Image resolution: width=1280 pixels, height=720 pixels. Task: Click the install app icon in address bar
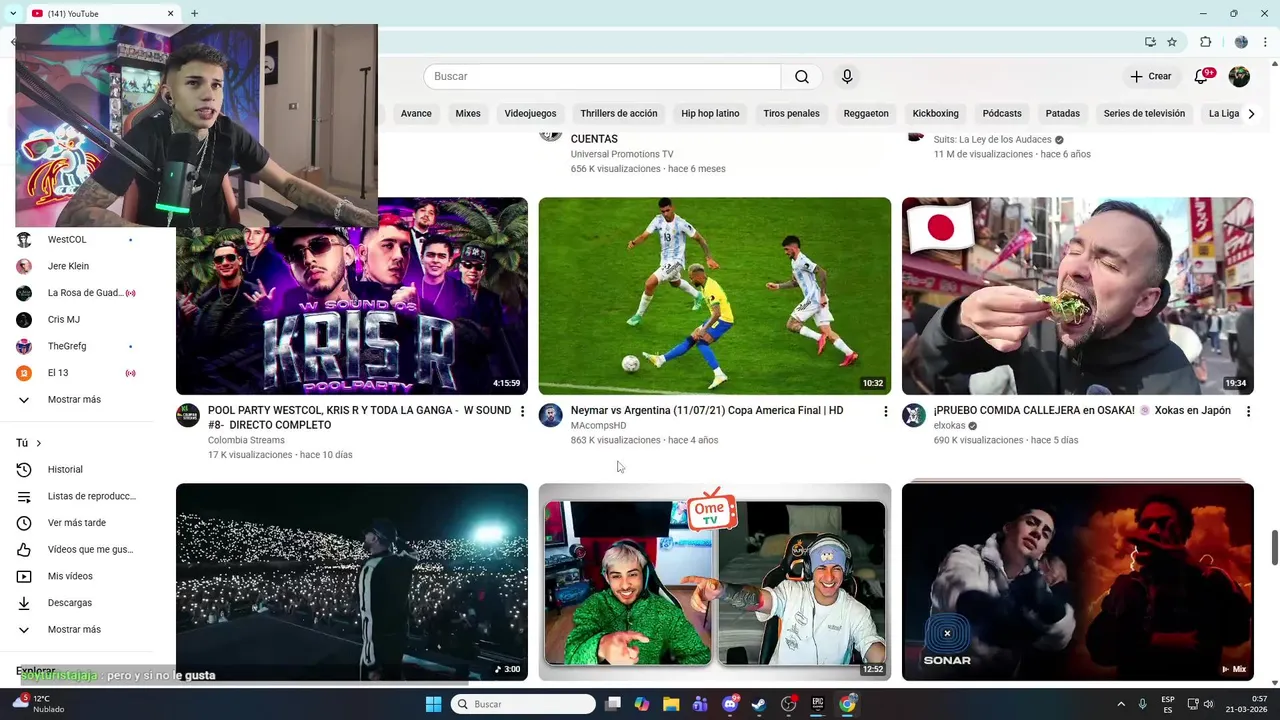click(1150, 42)
